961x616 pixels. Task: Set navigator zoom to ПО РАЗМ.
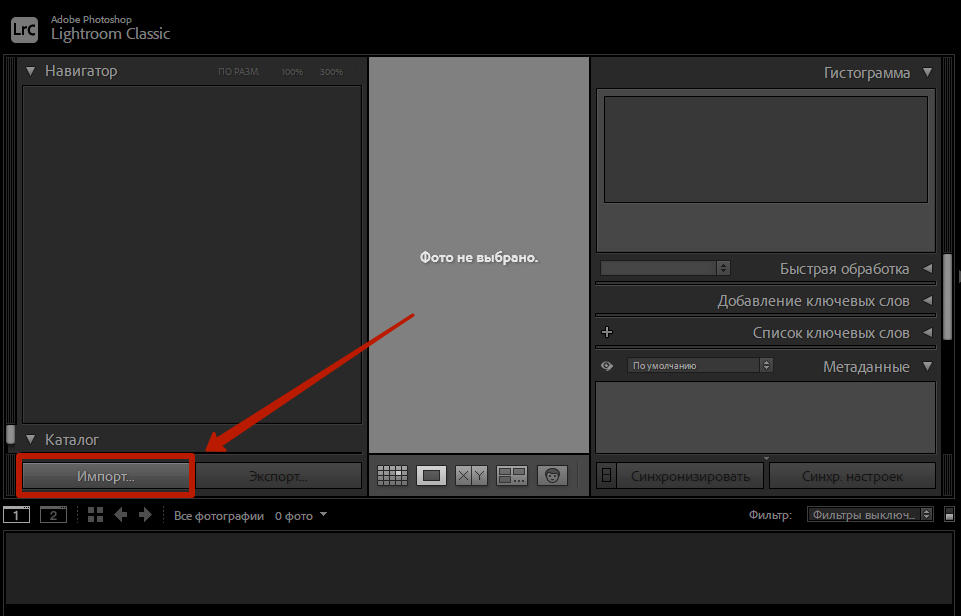pos(239,72)
